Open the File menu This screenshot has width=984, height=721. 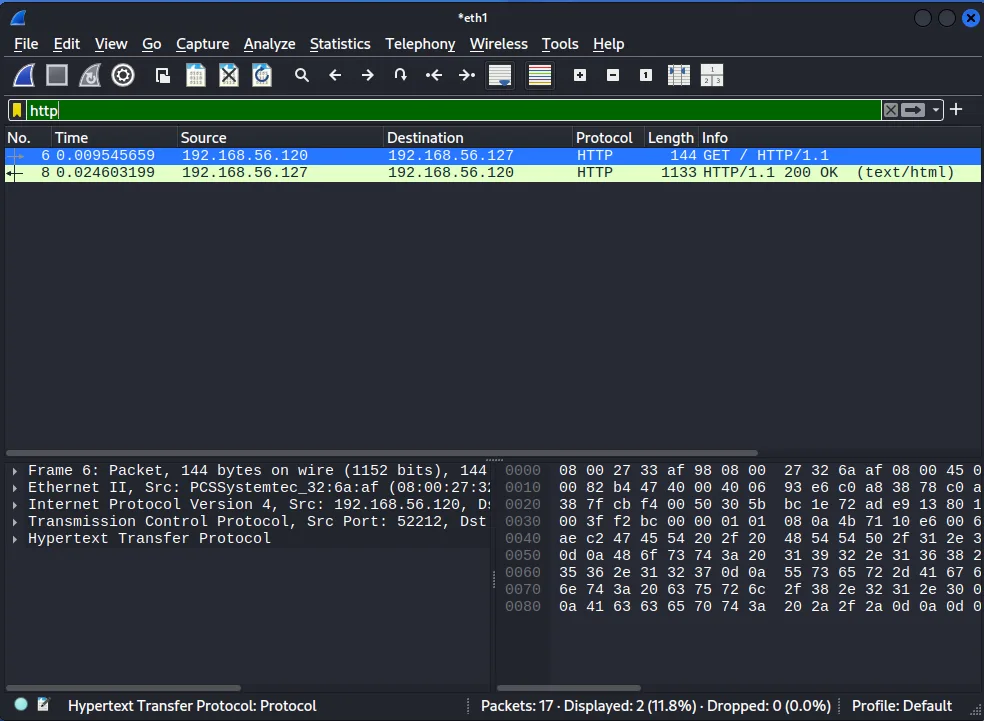(x=26, y=44)
